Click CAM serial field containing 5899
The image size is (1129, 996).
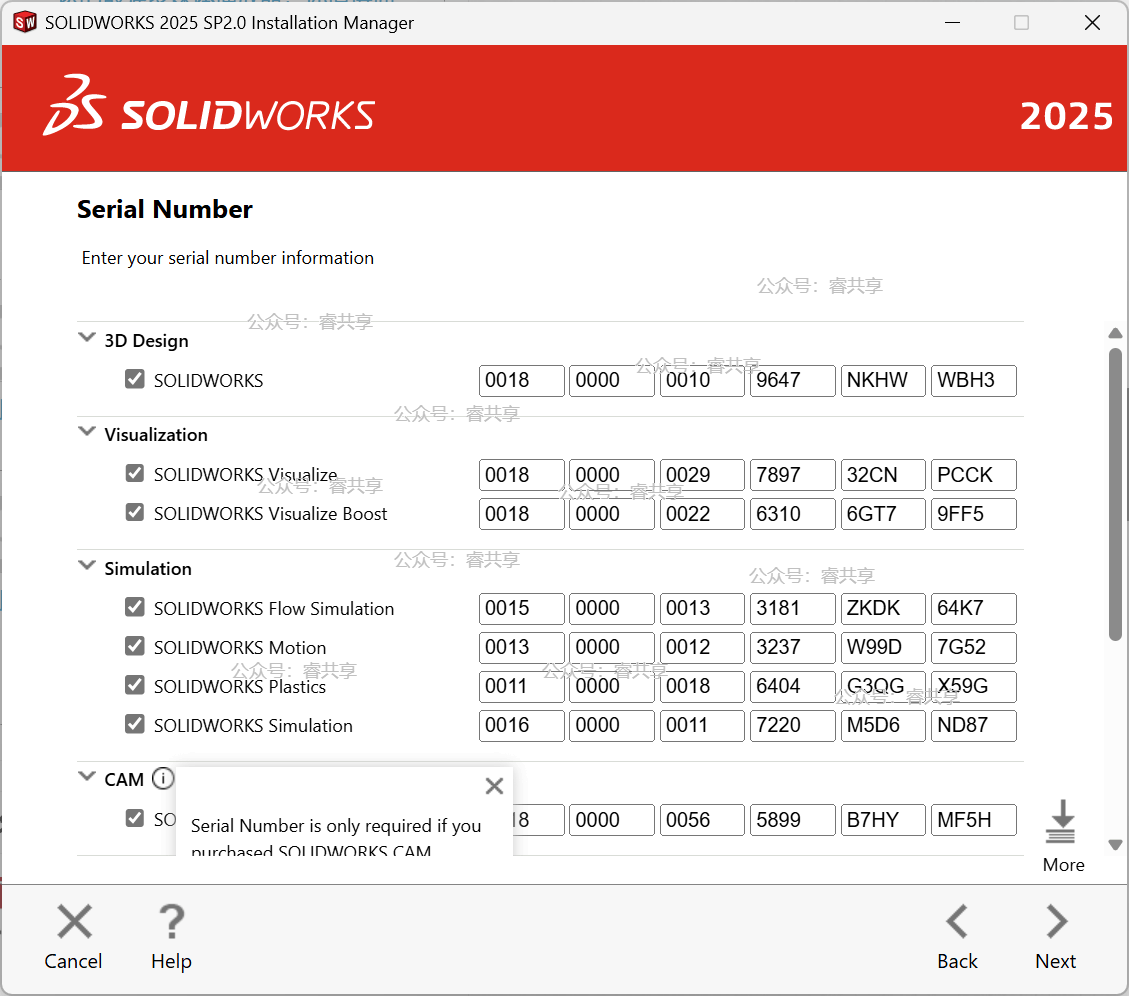pyautogui.click(x=792, y=820)
